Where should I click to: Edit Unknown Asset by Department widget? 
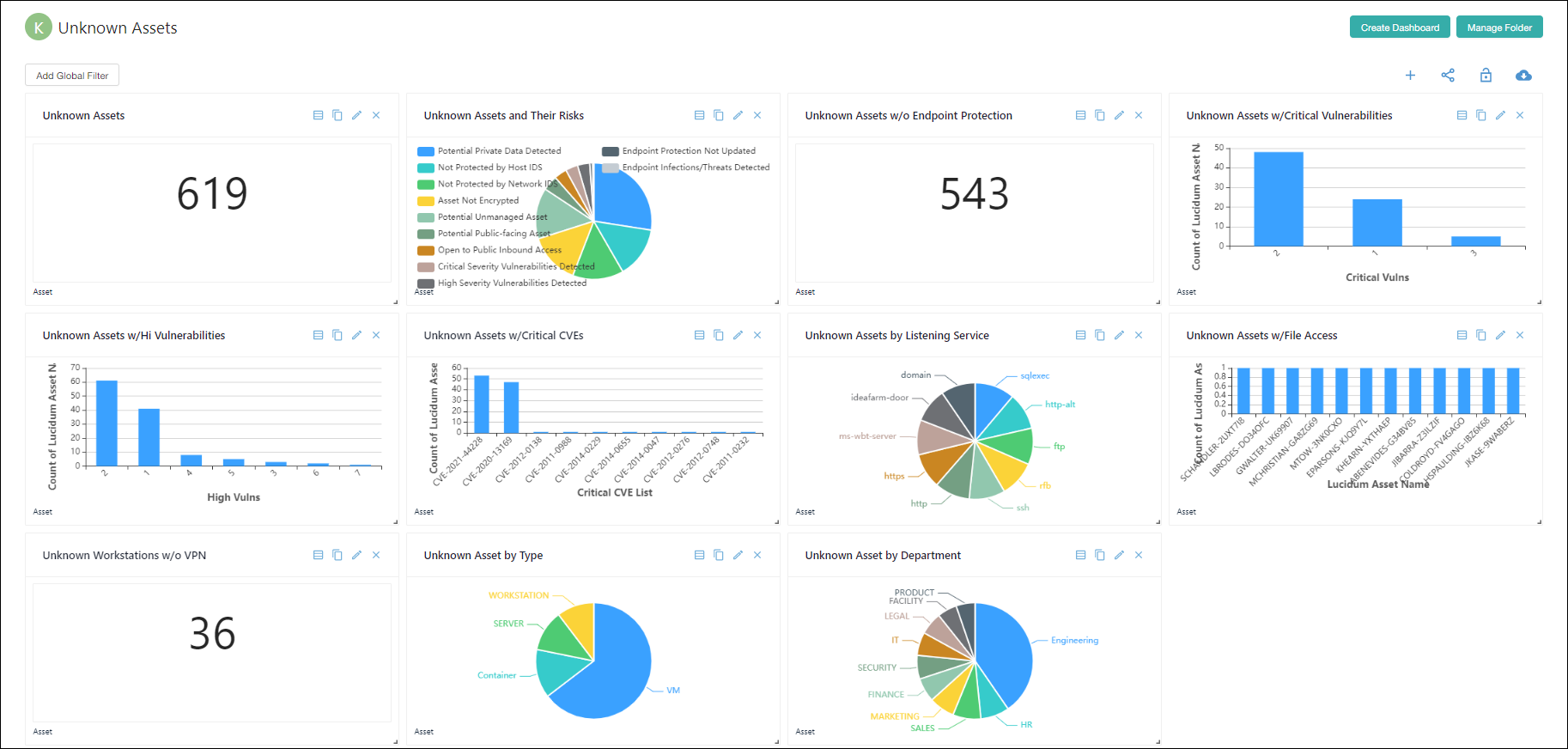coord(1119,555)
